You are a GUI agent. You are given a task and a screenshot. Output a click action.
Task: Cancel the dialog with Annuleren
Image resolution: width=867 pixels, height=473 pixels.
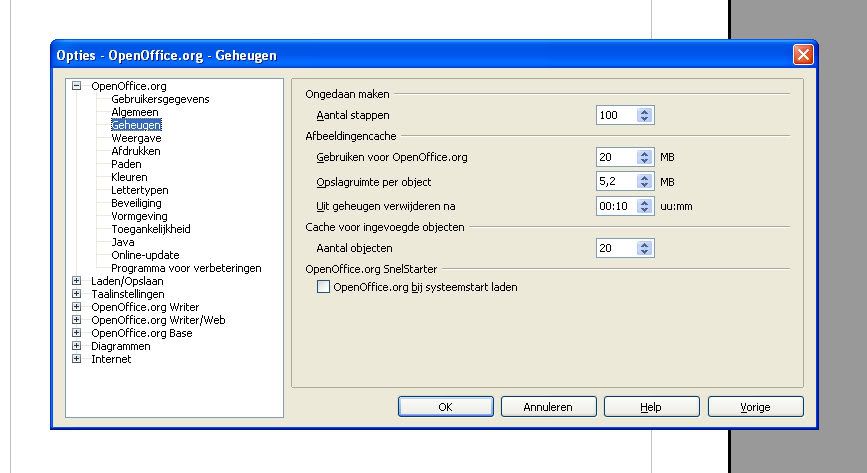pos(549,407)
